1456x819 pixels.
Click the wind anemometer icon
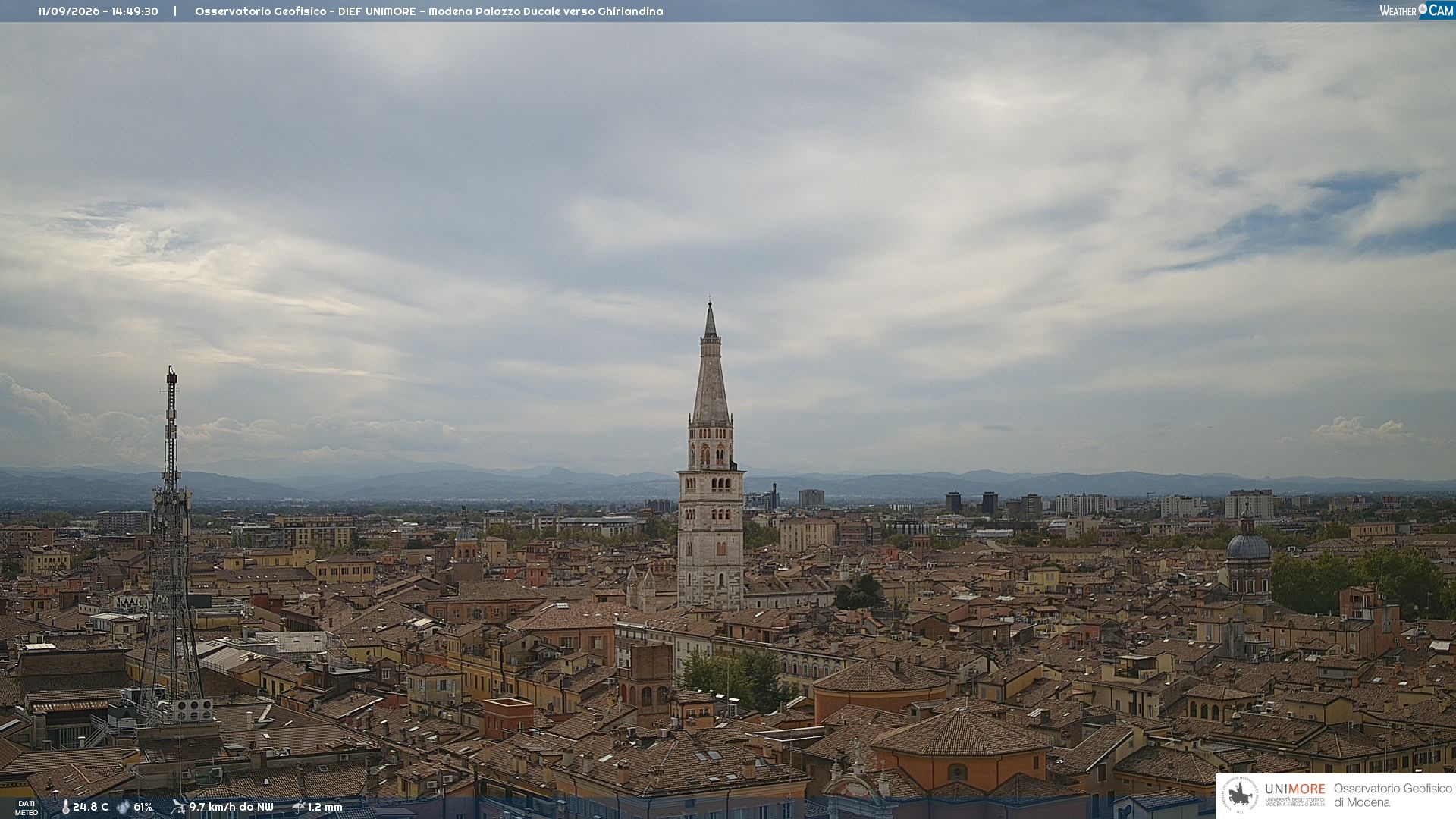pos(178,807)
